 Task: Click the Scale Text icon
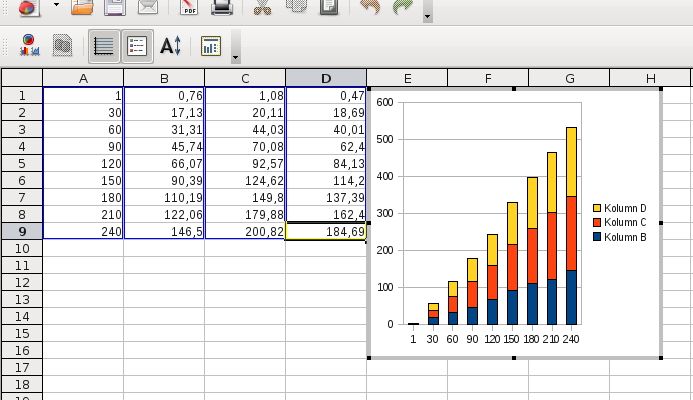pos(171,46)
